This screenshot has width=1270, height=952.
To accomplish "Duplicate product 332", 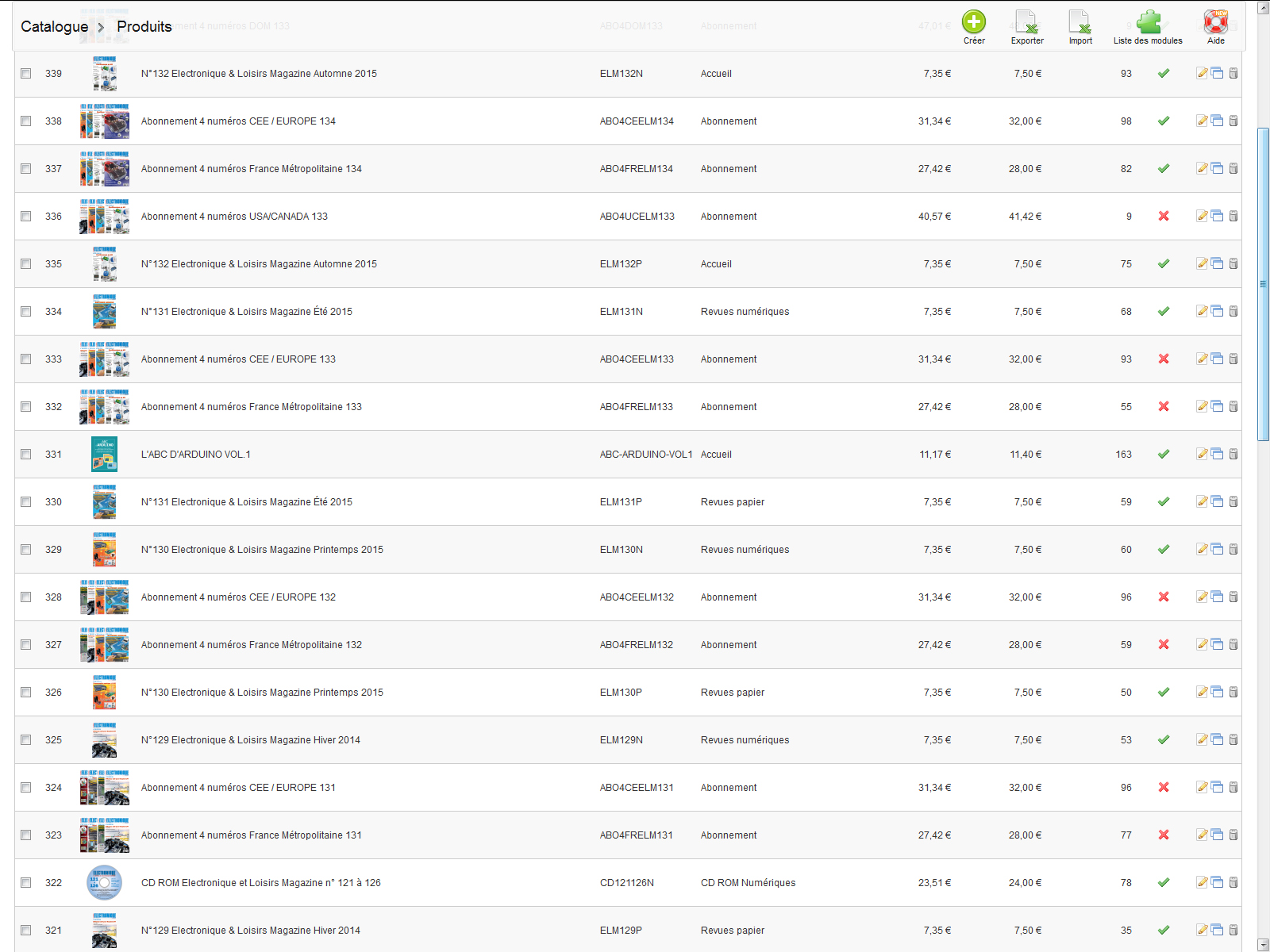I will [x=1217, y=406].
